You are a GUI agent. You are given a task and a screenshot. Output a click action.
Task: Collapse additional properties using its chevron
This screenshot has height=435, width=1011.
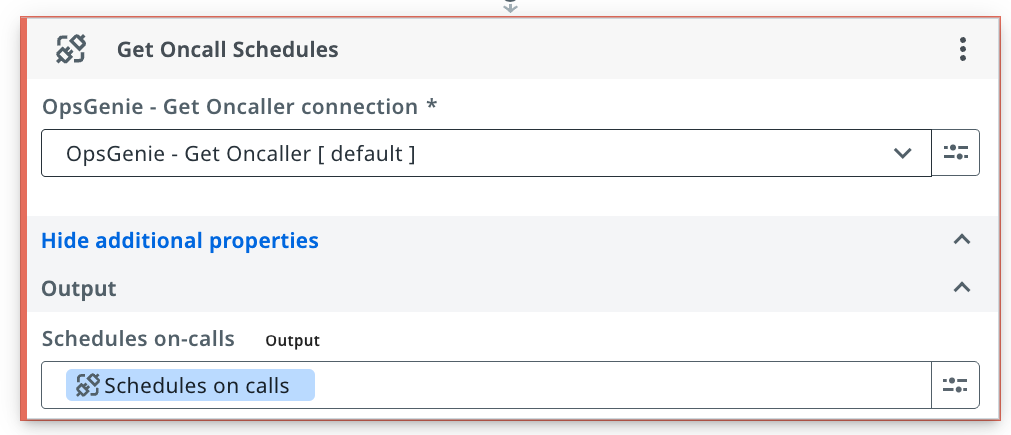click(x=961, y=240)
